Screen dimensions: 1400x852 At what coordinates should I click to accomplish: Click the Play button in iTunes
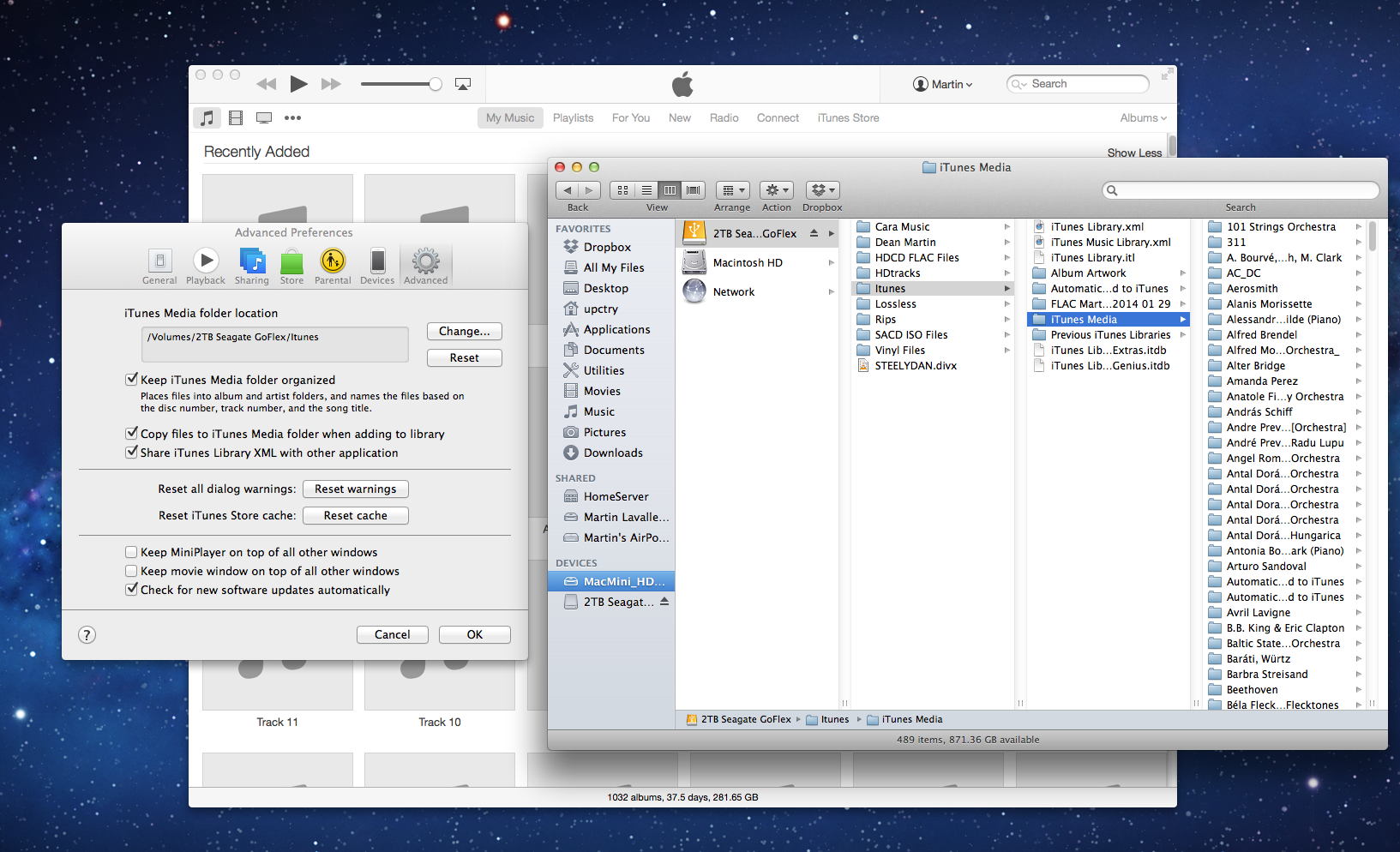pos(298,84)
